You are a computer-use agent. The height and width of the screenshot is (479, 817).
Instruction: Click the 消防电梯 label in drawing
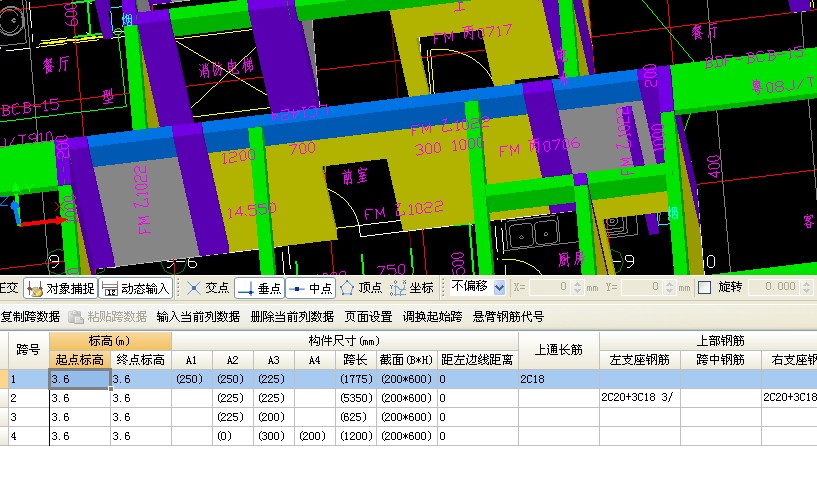226,67
